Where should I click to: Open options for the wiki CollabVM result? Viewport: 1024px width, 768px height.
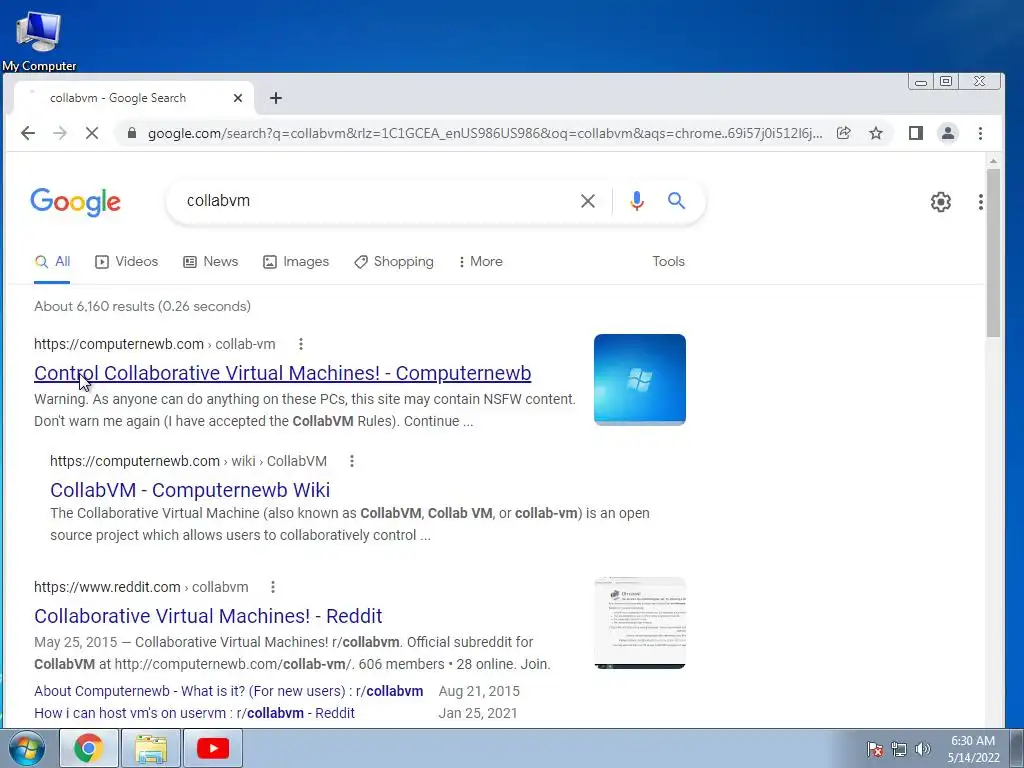[351, 461]
